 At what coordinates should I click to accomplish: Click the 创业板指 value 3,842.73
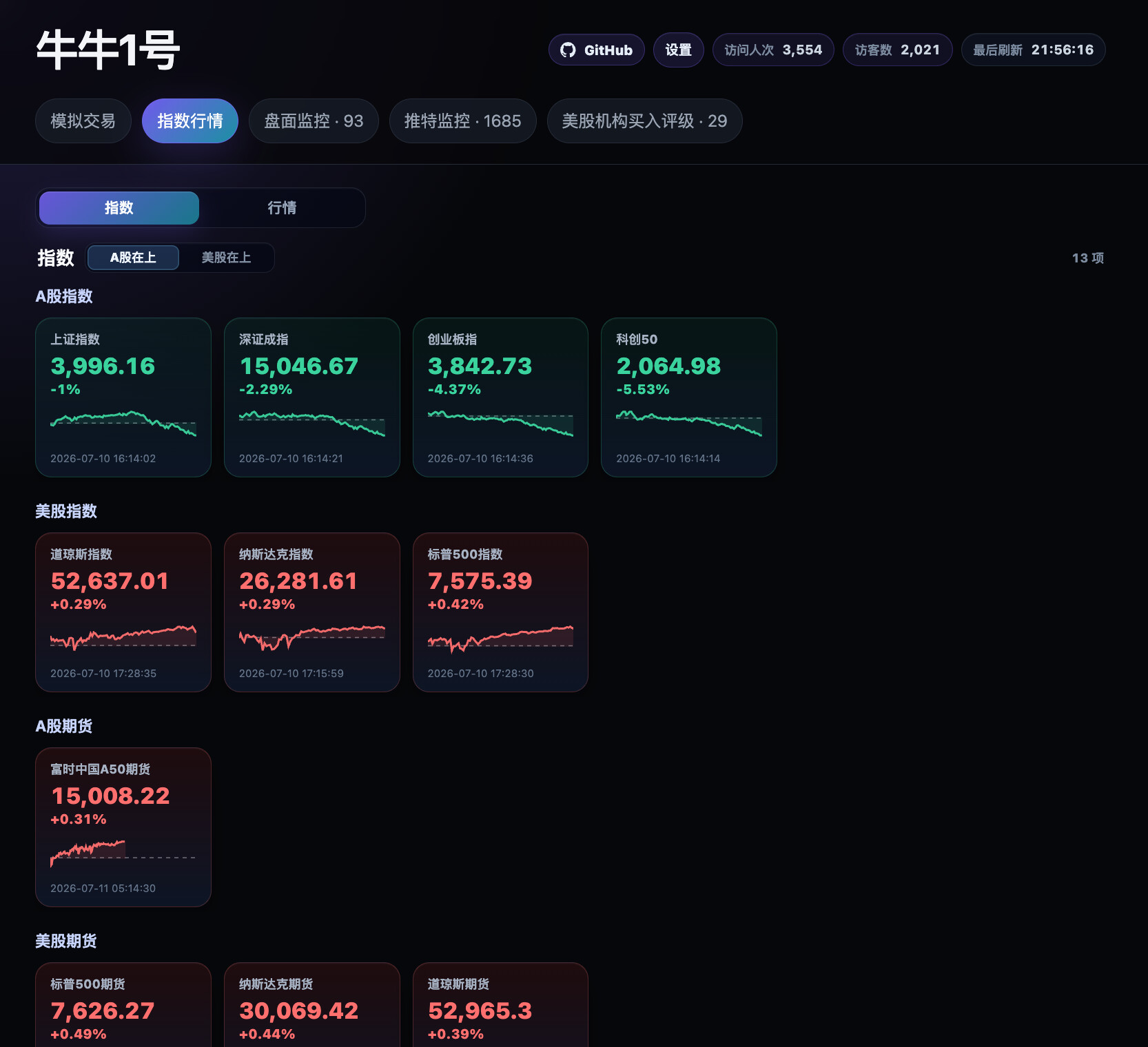coord(480,366)
